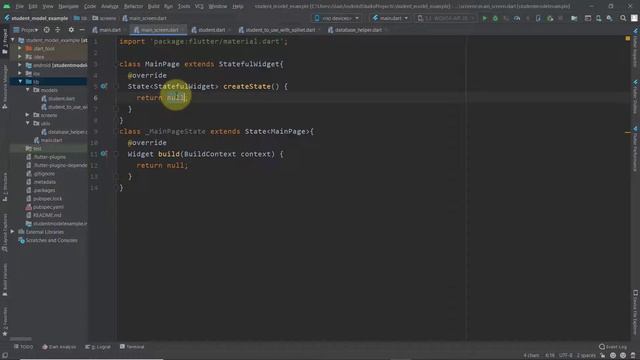Expand External Libraries node
The height and width of the screenshot is (360, 640).
click(12, 232)
